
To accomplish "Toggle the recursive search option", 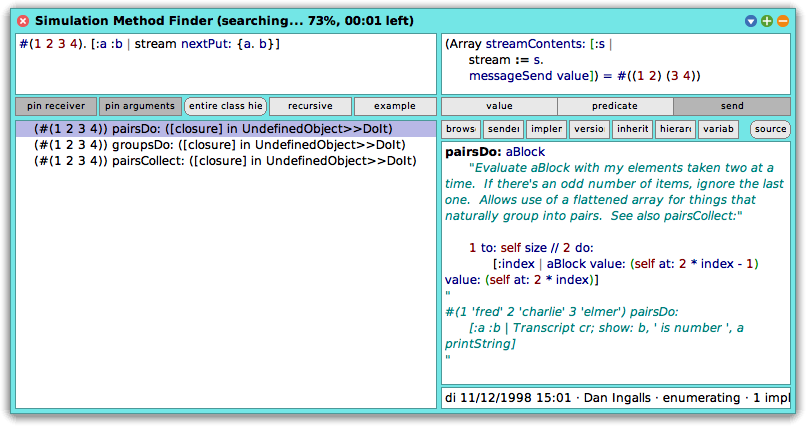I will pyautogui.click(x=310, y=106).
